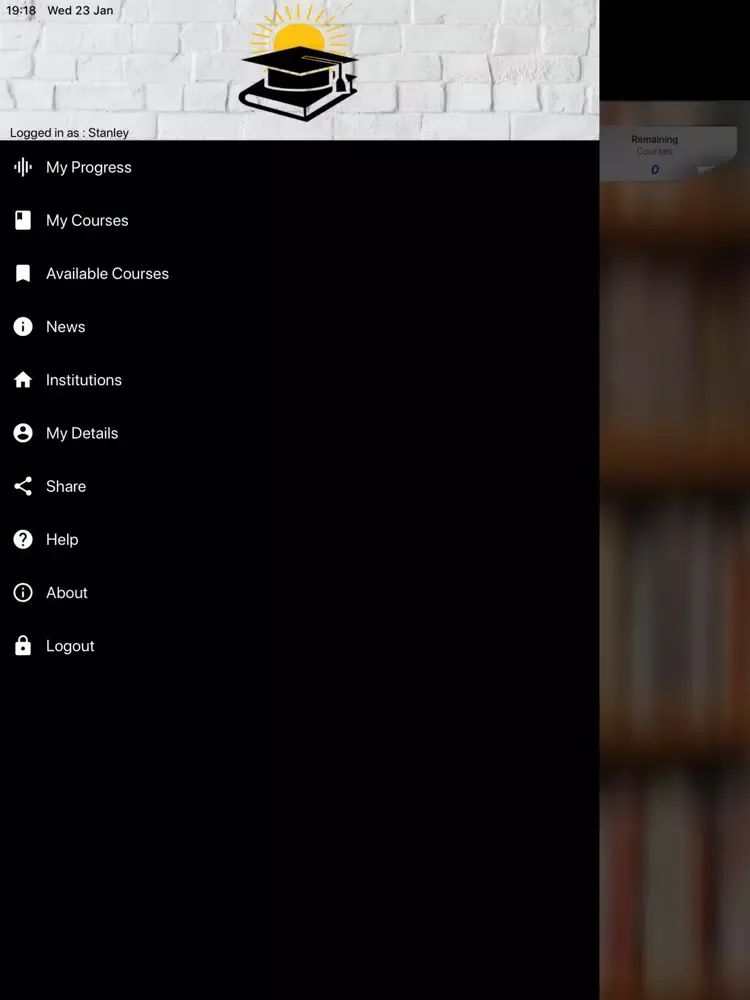The height and width of the screenshot is (1000, 750).
Task: Click the About info outline icon
Action: pos(23,592)
